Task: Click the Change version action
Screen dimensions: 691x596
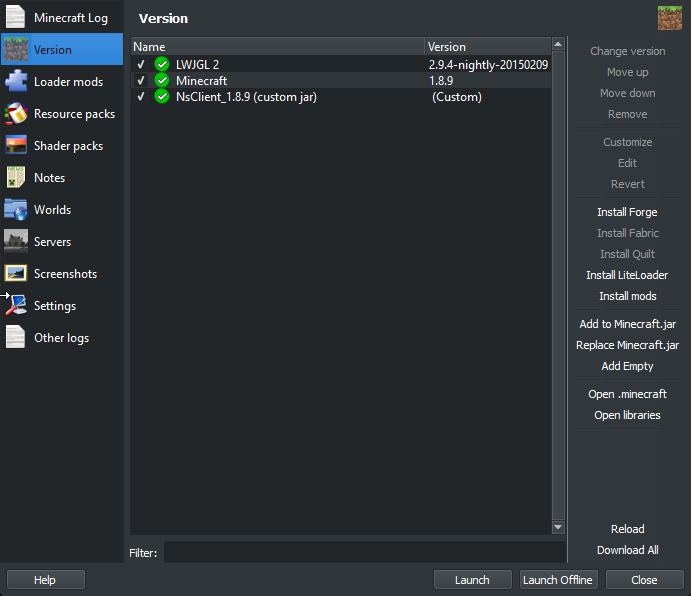Action: pos(627,51)
